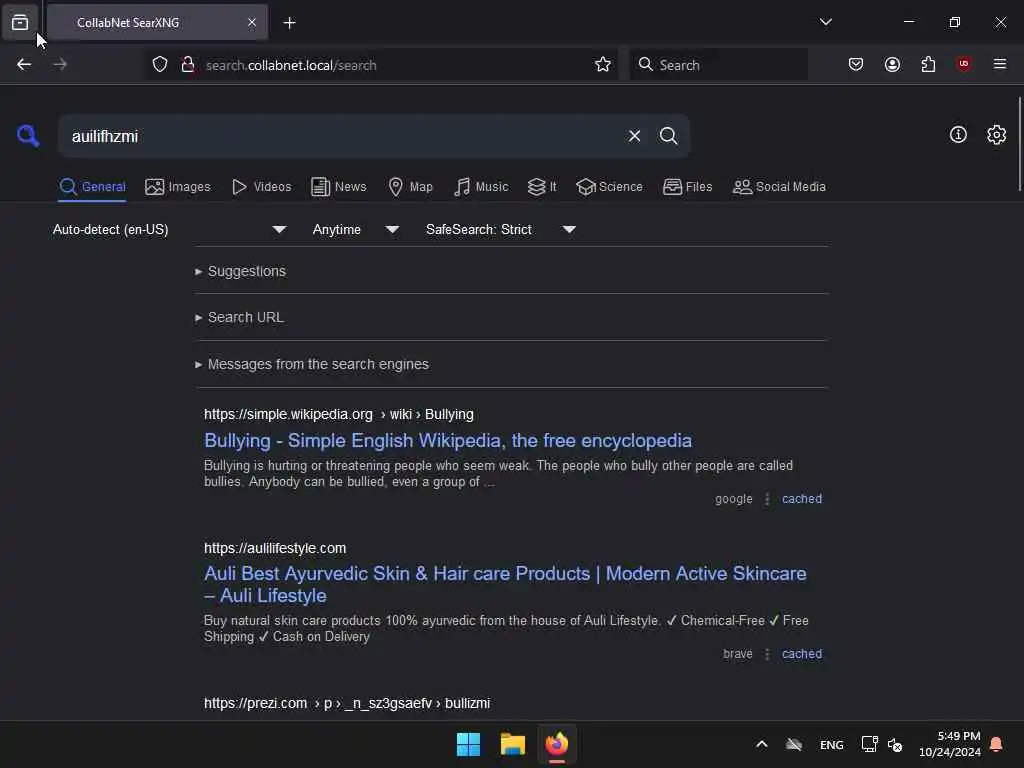Switch to Social Media category
Viewport: 1024px width, 768px height.
coord(779,187)
